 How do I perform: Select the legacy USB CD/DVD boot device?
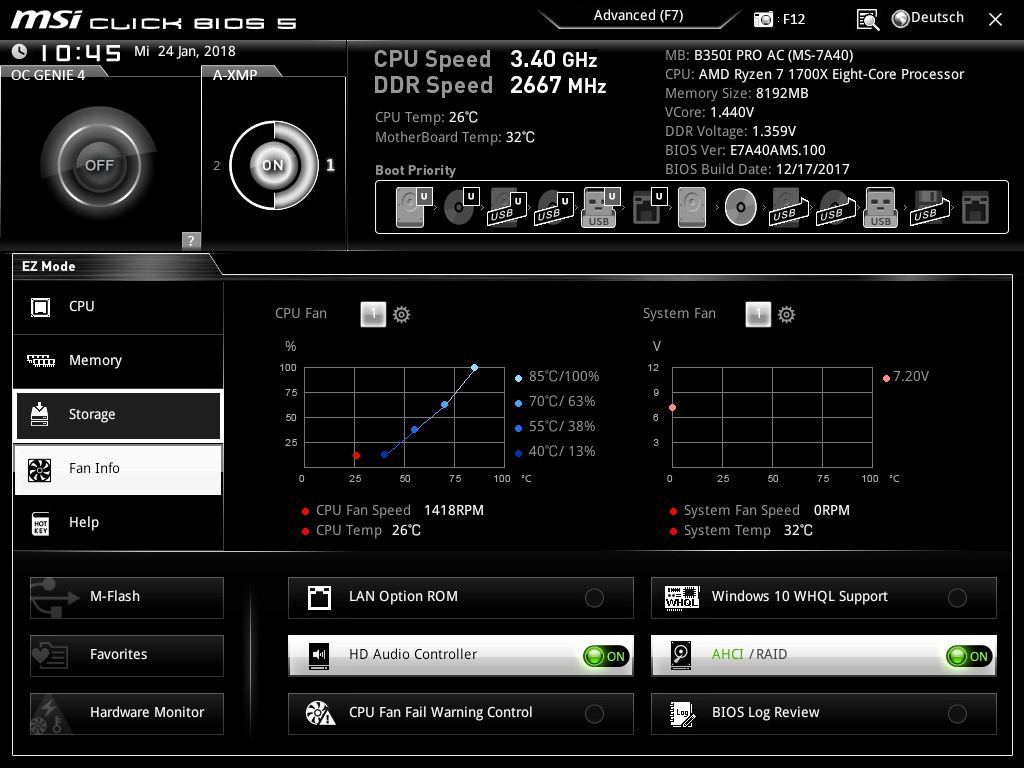[836, 208]
